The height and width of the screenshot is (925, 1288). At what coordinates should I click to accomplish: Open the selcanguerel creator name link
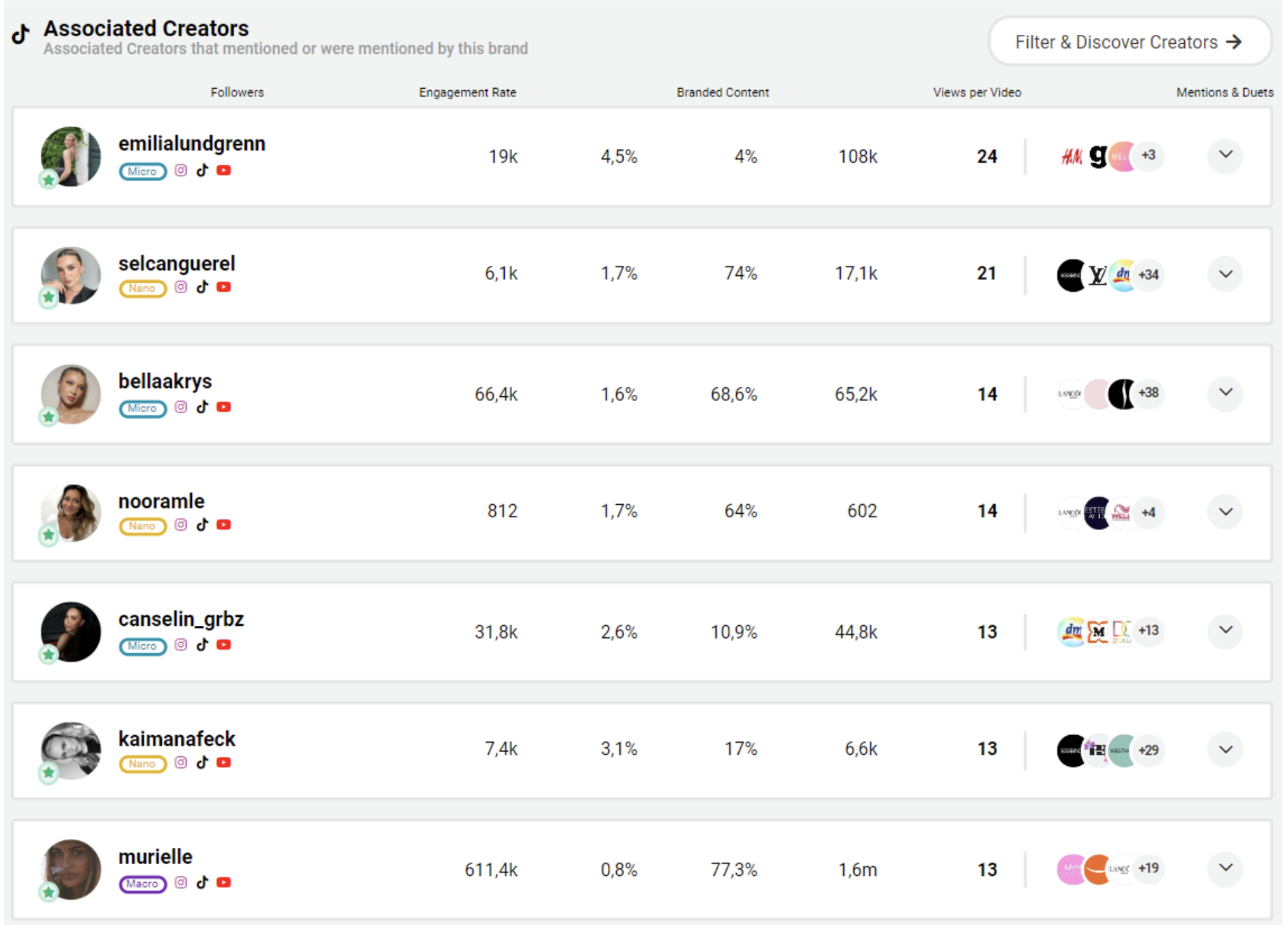[x=177, y=264]
